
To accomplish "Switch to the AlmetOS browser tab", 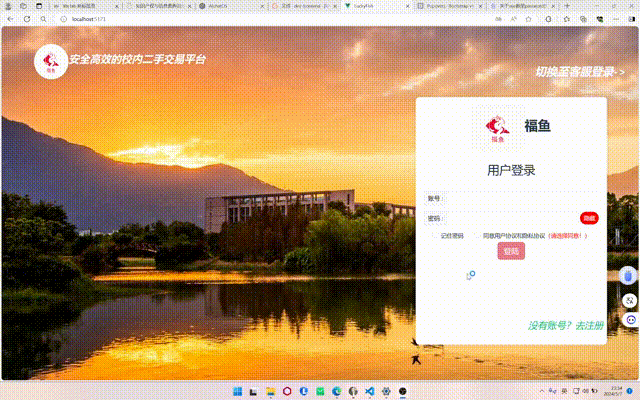I will (x=231, y=6).
